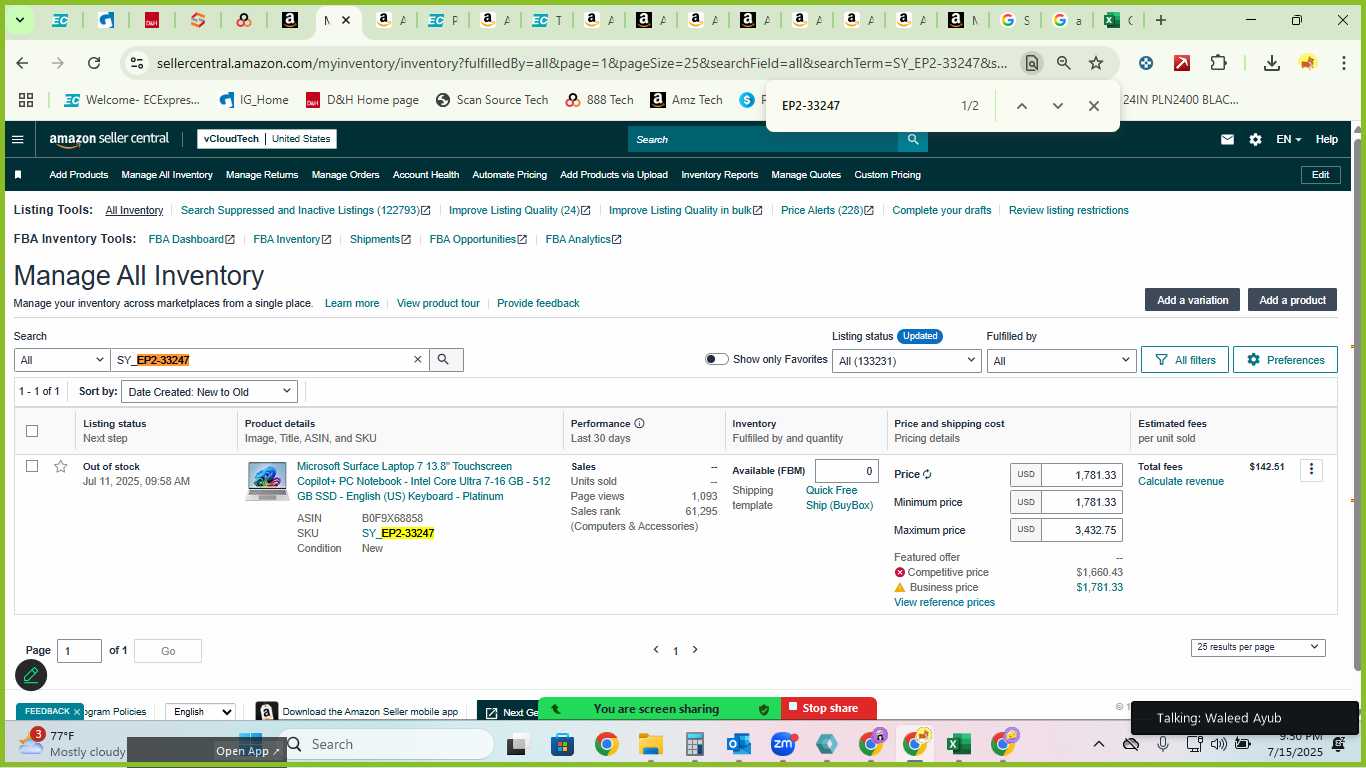
Task: Open the English footer language dropdown
Action: [200, 712]
